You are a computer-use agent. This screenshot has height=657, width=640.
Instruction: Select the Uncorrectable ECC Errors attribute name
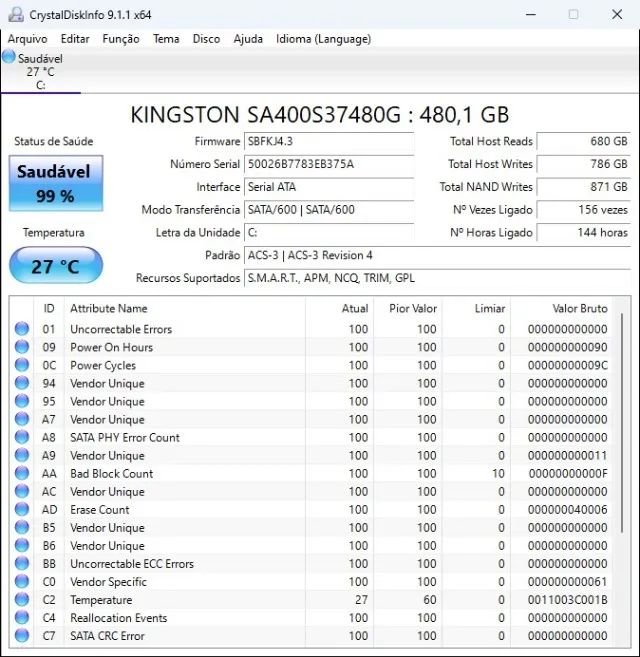(x=132, y=564)
